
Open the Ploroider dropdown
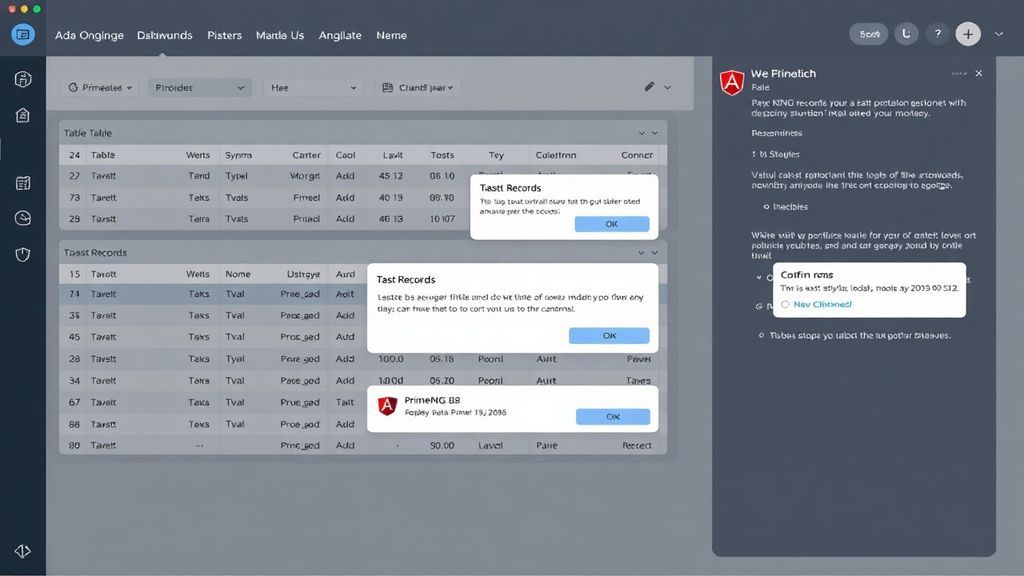point(199,88)
